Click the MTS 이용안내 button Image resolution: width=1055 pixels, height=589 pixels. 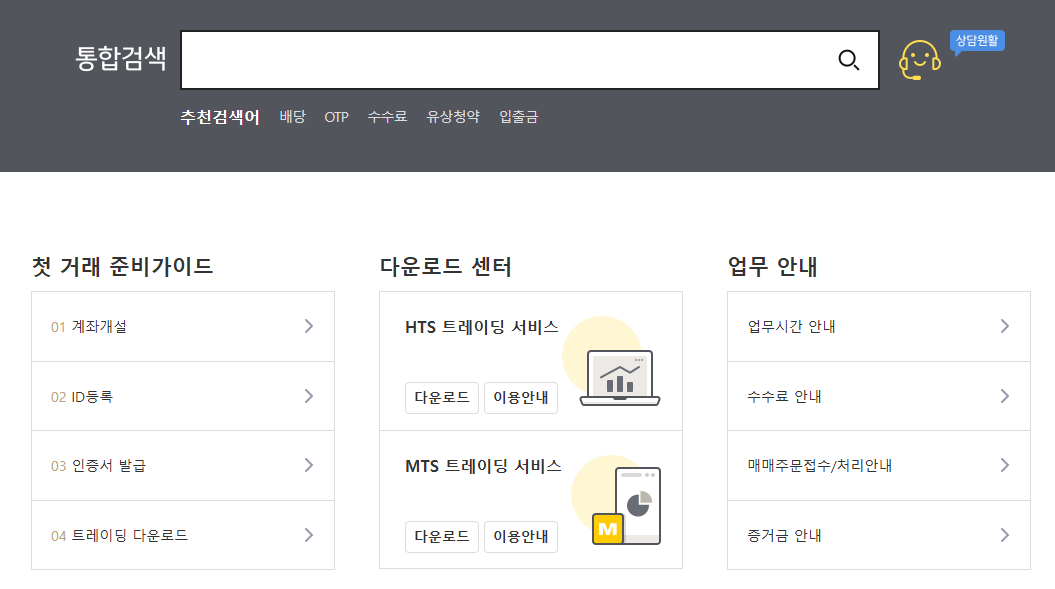click(x=520, y=537)
